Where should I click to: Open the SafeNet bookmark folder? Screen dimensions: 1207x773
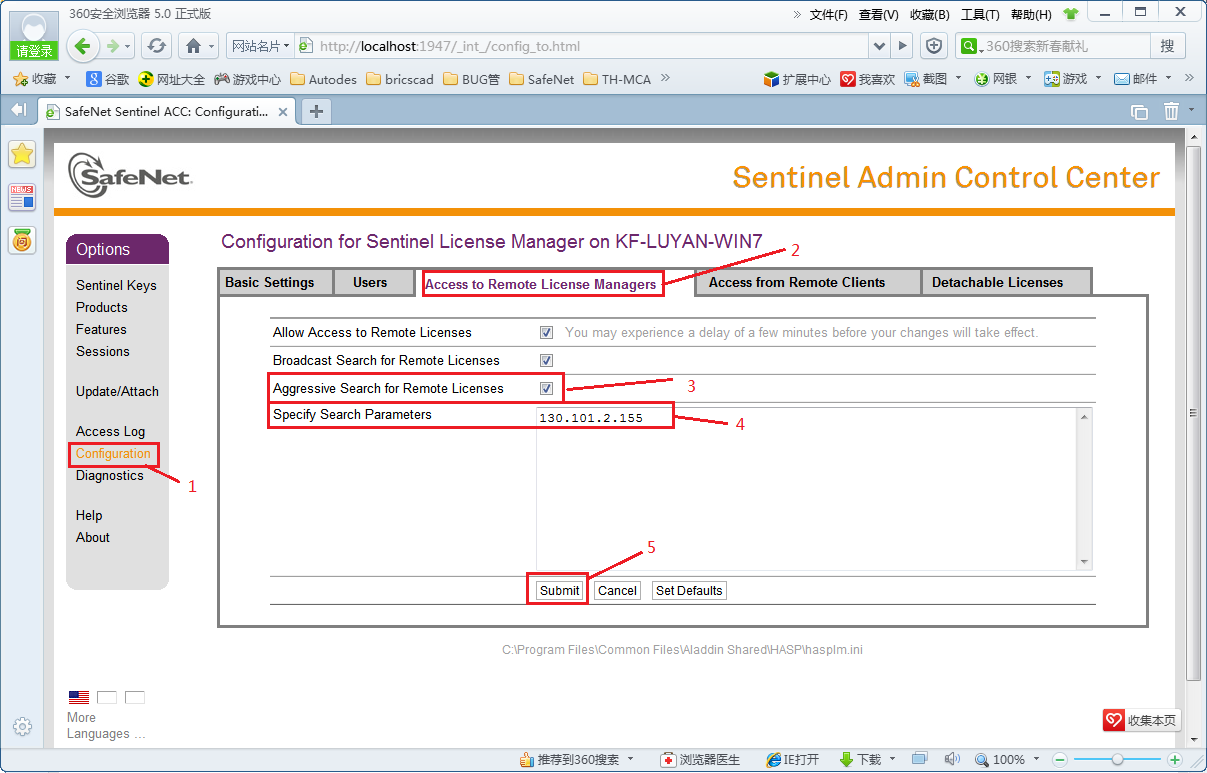click(x=541, y=79)
